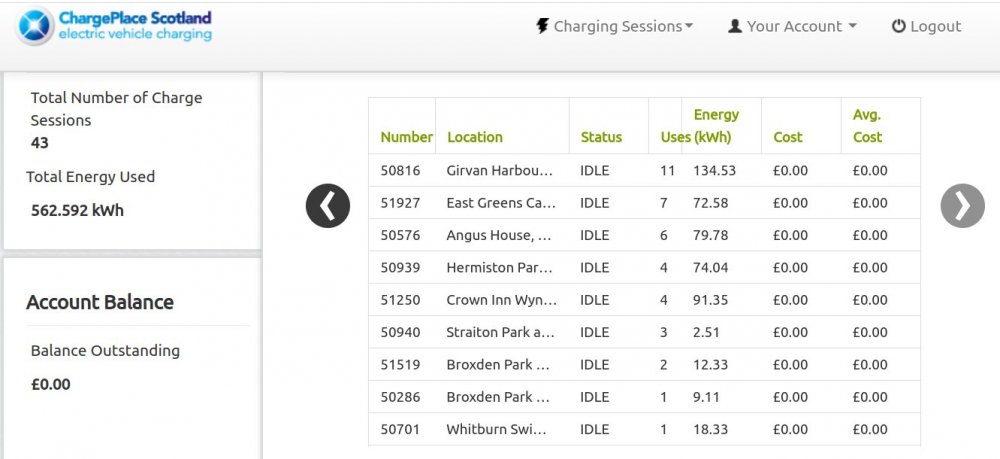Go to next page with right arrow
The image size is (1000, 459).
[962, 206]
